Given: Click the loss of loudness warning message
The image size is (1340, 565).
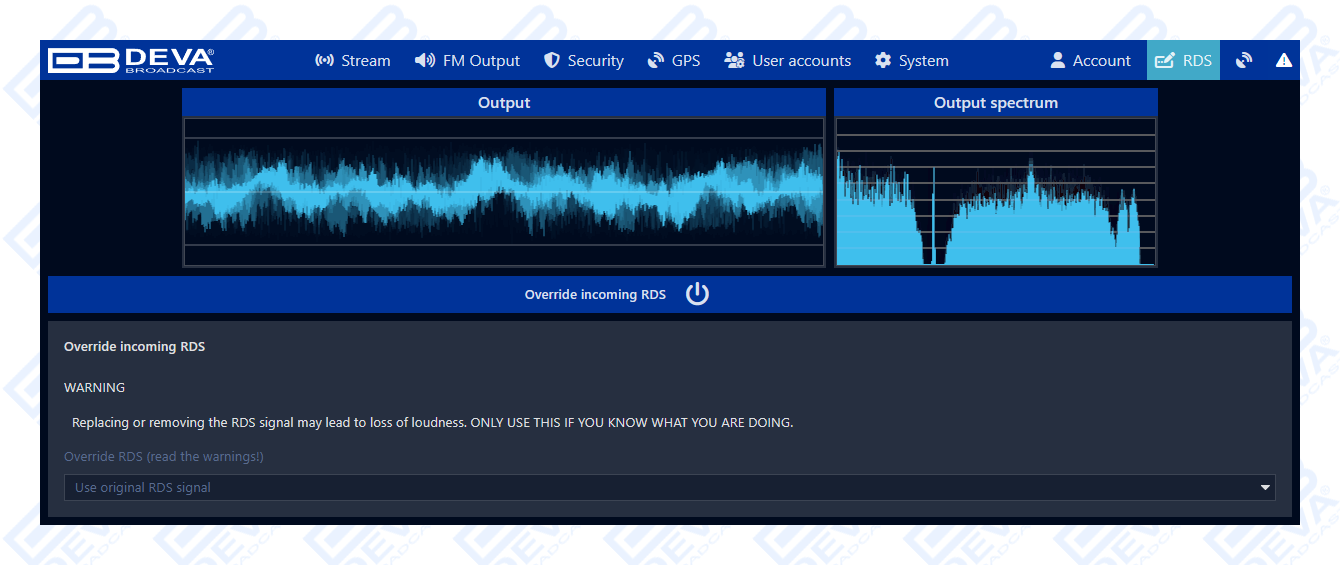Looking at the screenshot, I should pyautogui.click(x=432, y=423).
